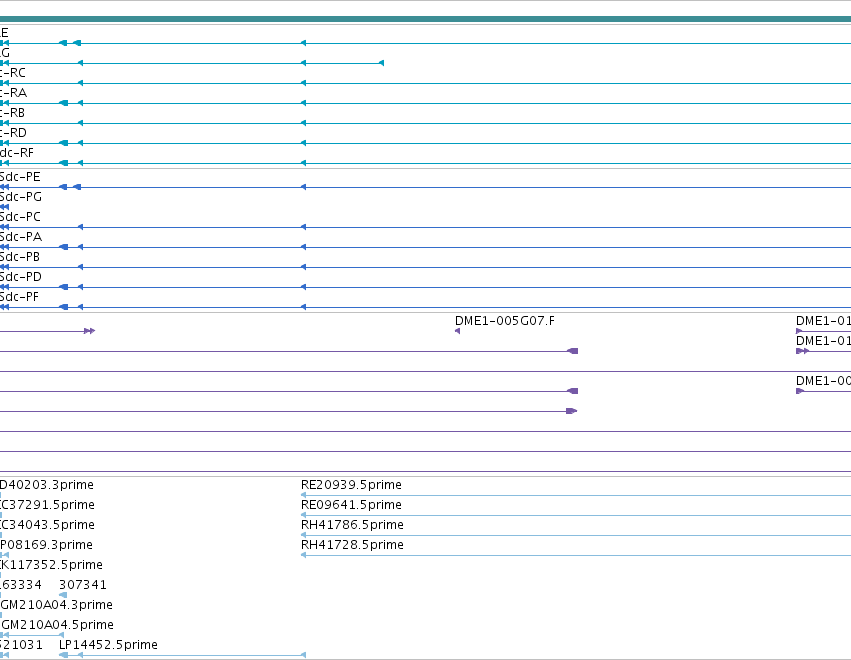
Task: Select the C34043.5prime label
Action: pyautogui.click(x=47, y=525)
